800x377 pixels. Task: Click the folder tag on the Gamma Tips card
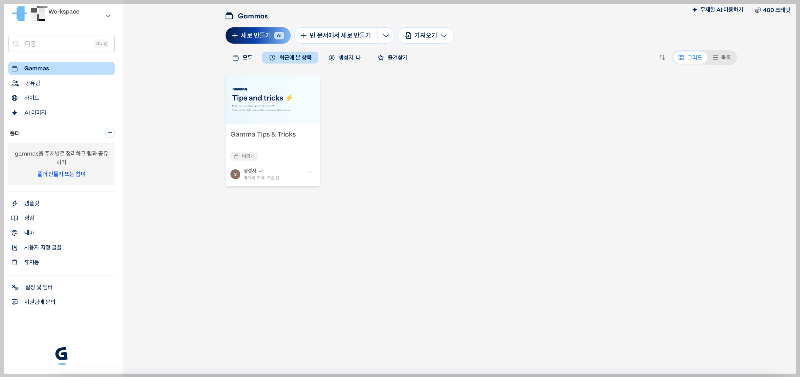click(x=244, y=156)
